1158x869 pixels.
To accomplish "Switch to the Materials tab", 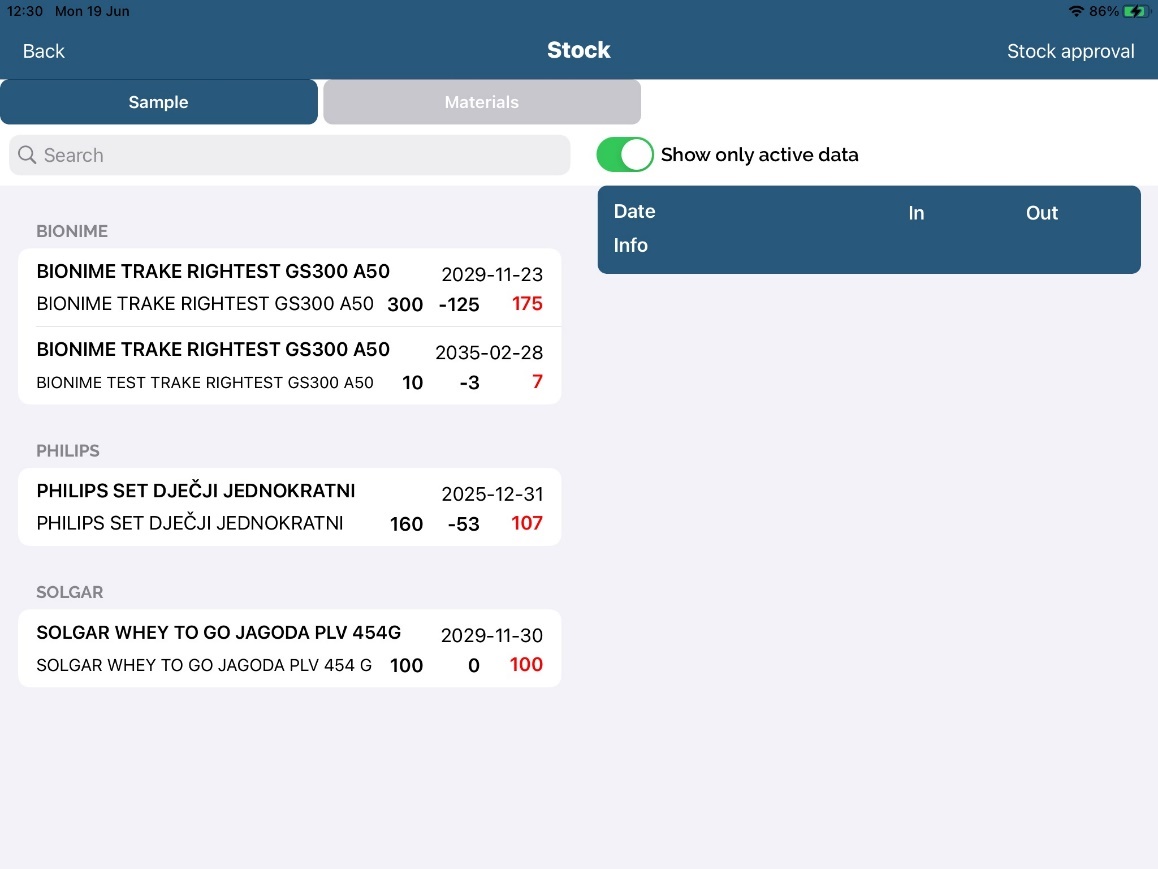I will (481, 102).
